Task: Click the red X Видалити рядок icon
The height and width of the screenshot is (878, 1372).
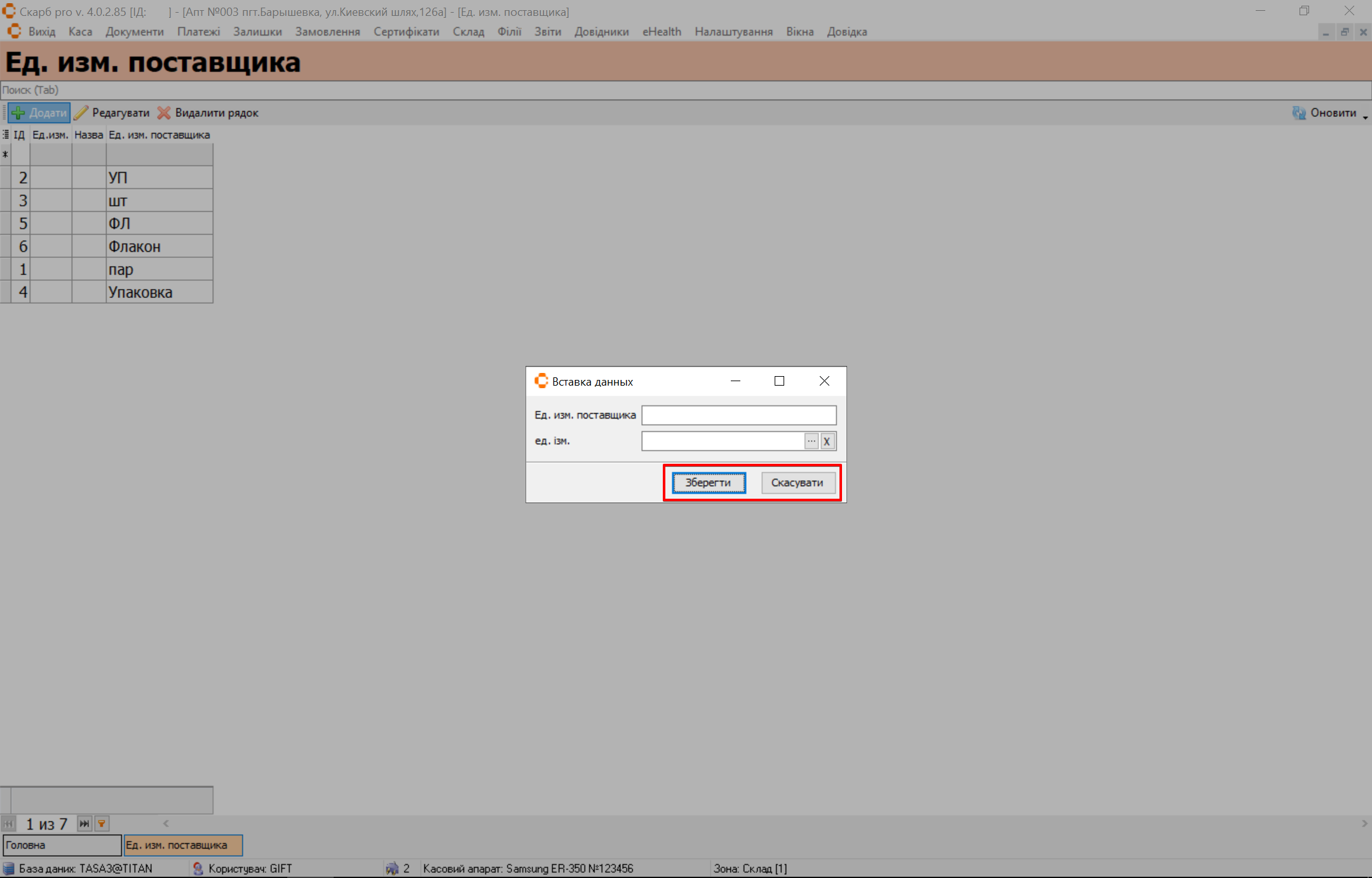Action: [164, 113]
